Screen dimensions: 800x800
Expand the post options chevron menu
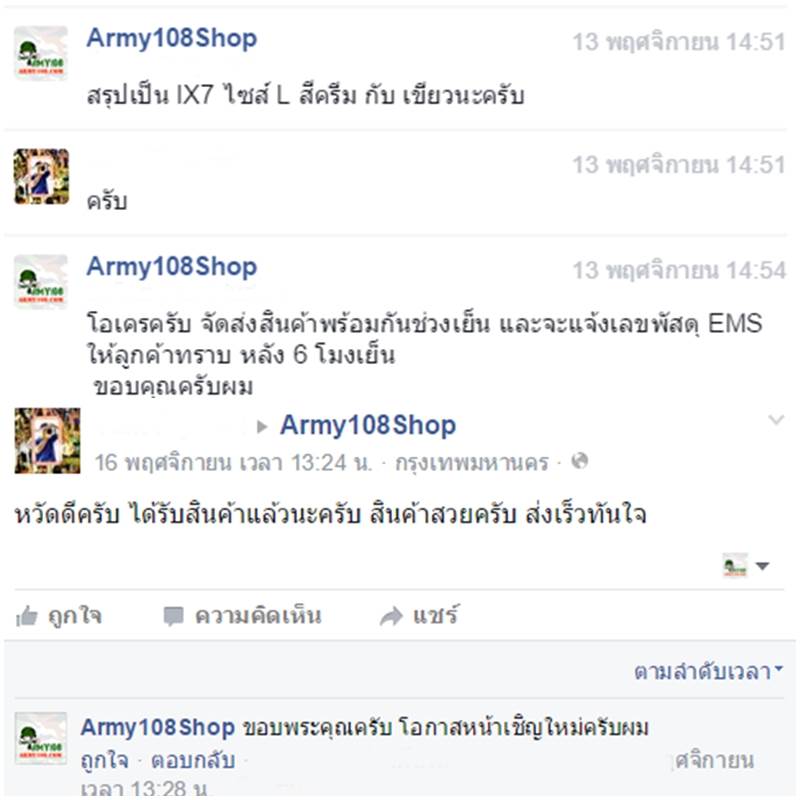click(776, 420)
